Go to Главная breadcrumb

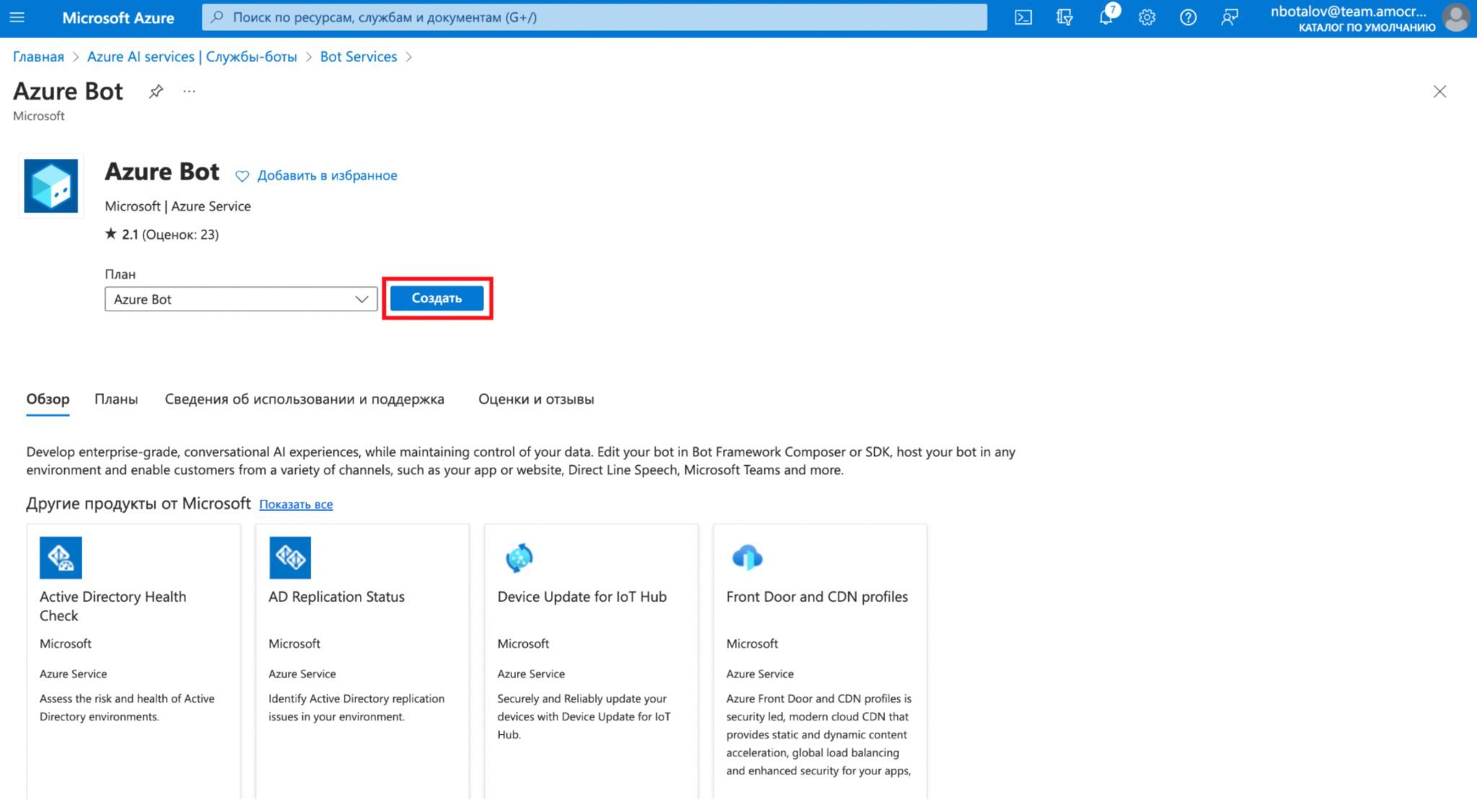coord(38,57)
